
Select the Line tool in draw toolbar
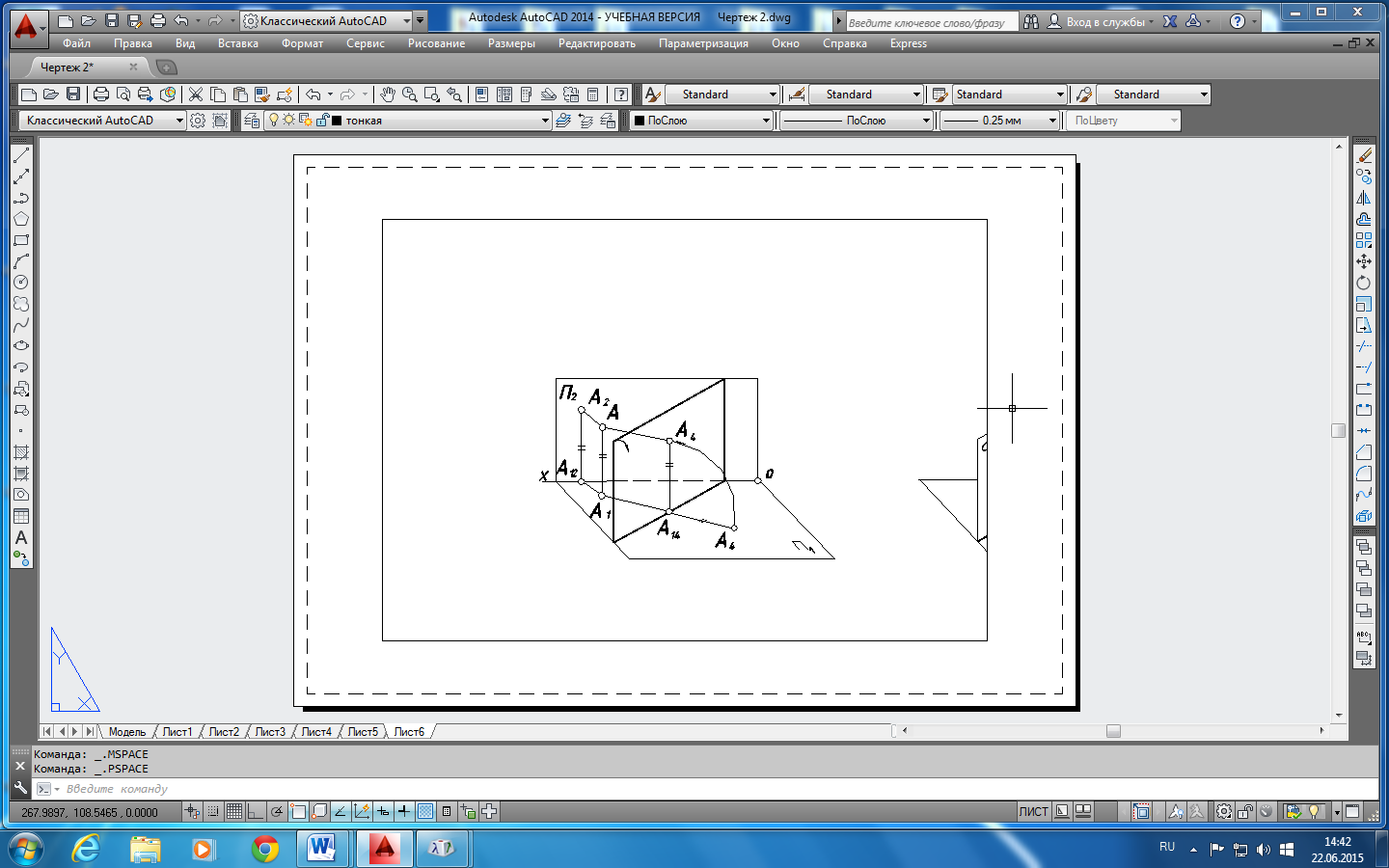pyautogui.click(x=21, y=155)
